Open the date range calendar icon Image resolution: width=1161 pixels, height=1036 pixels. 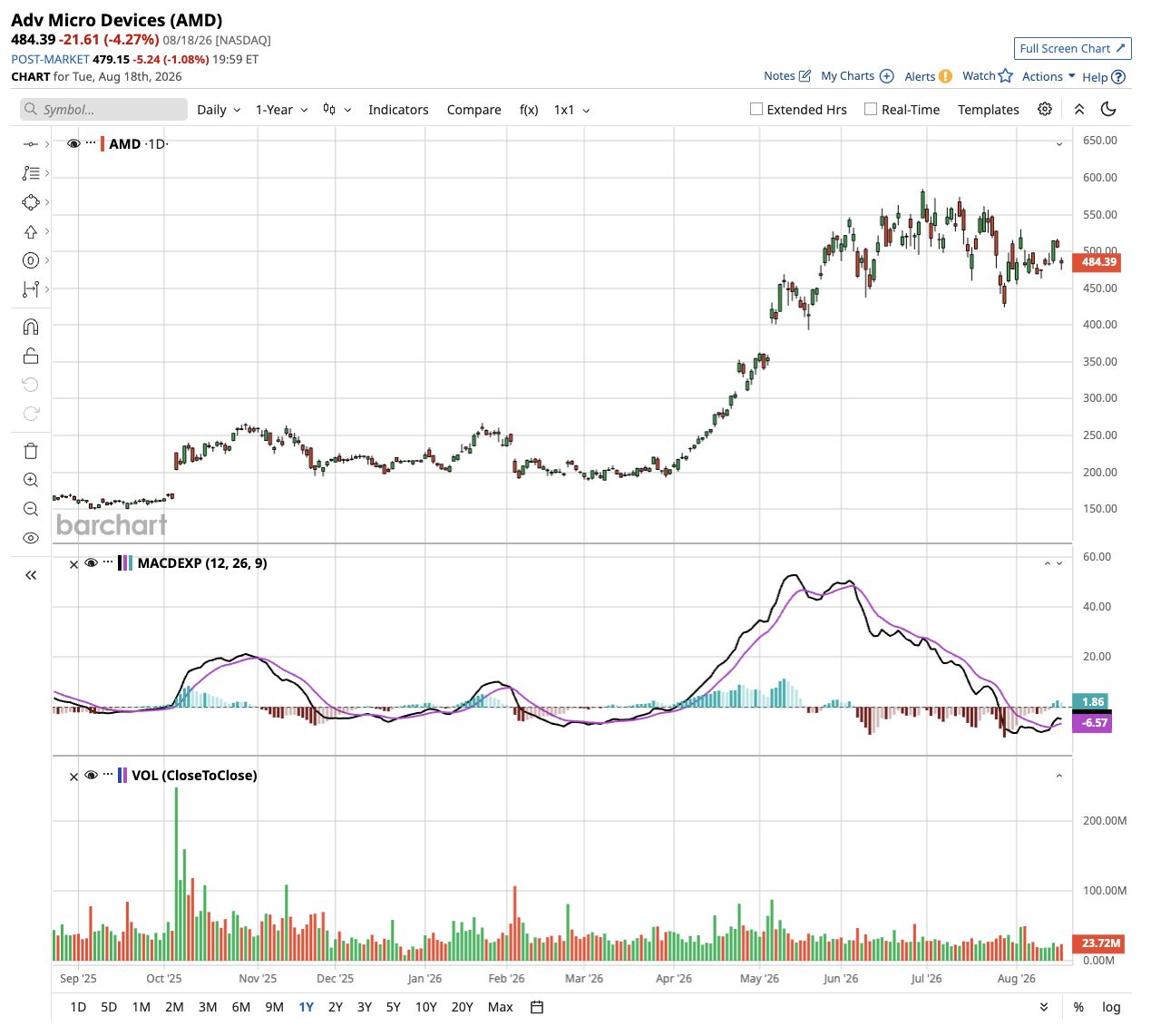pos(537,1007)
